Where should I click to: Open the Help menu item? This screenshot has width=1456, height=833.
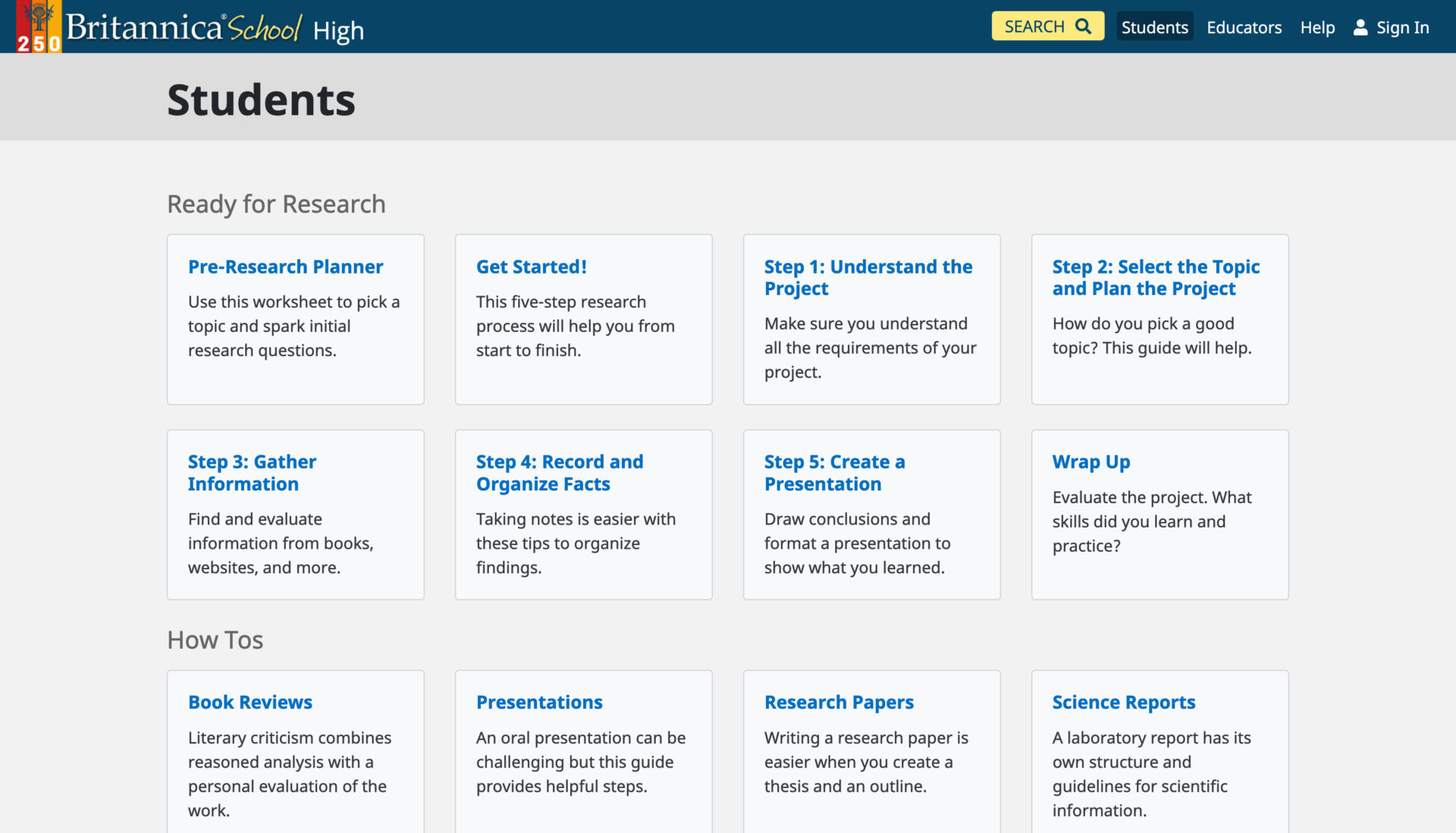[1317, 27]
